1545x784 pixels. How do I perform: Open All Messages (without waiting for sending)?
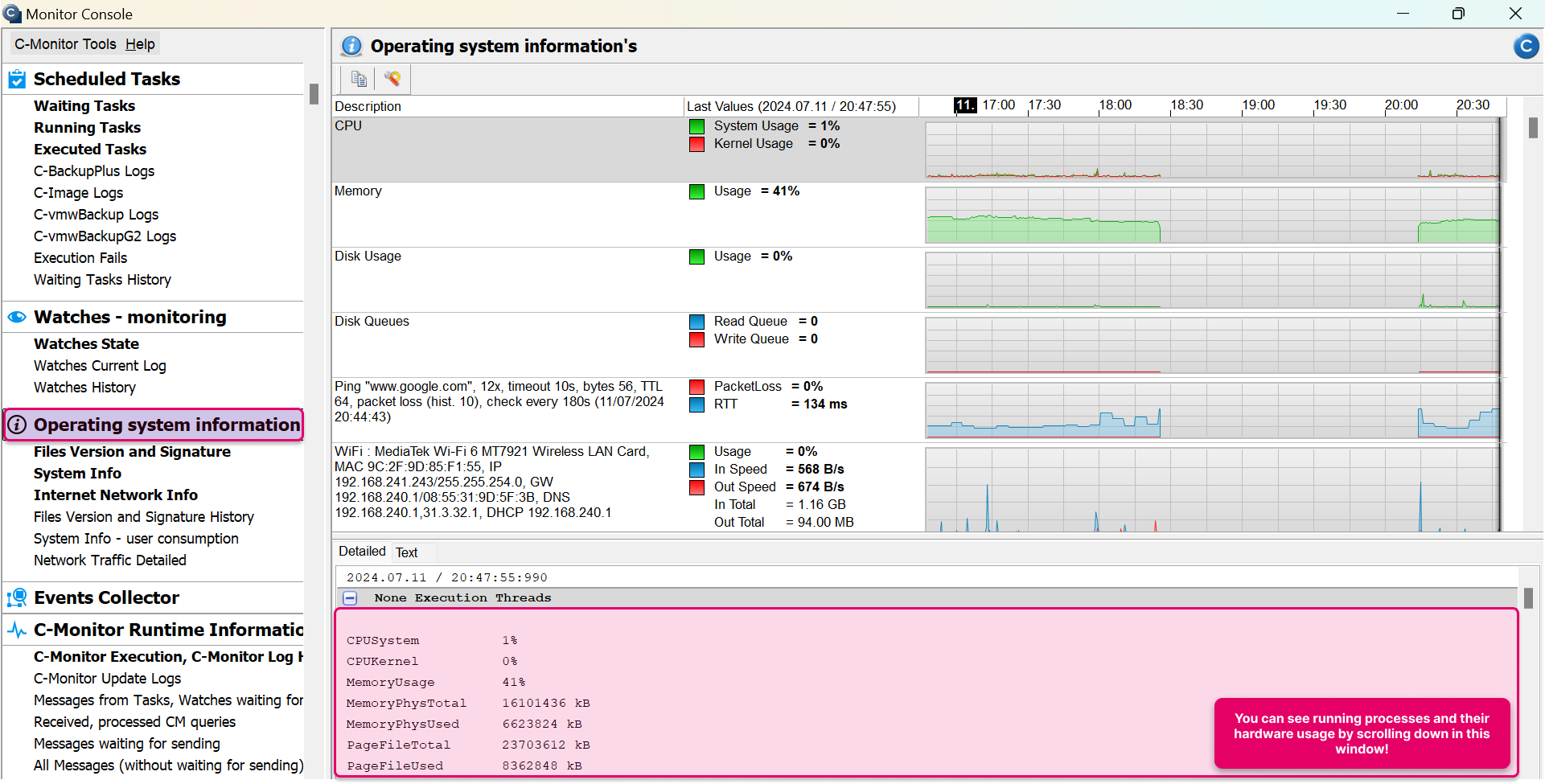coord(169,766)
